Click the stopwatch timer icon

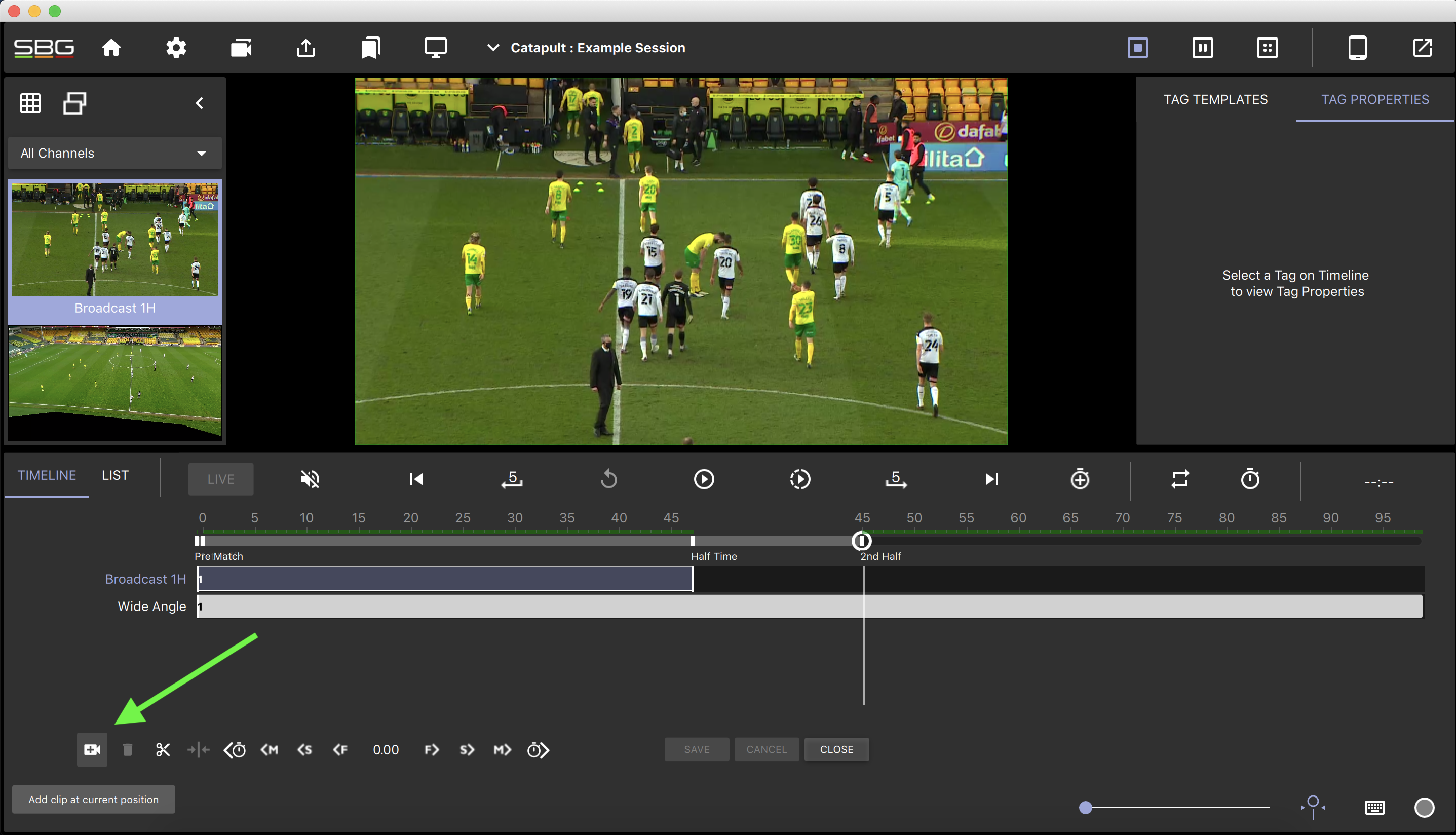[1250, 479]
